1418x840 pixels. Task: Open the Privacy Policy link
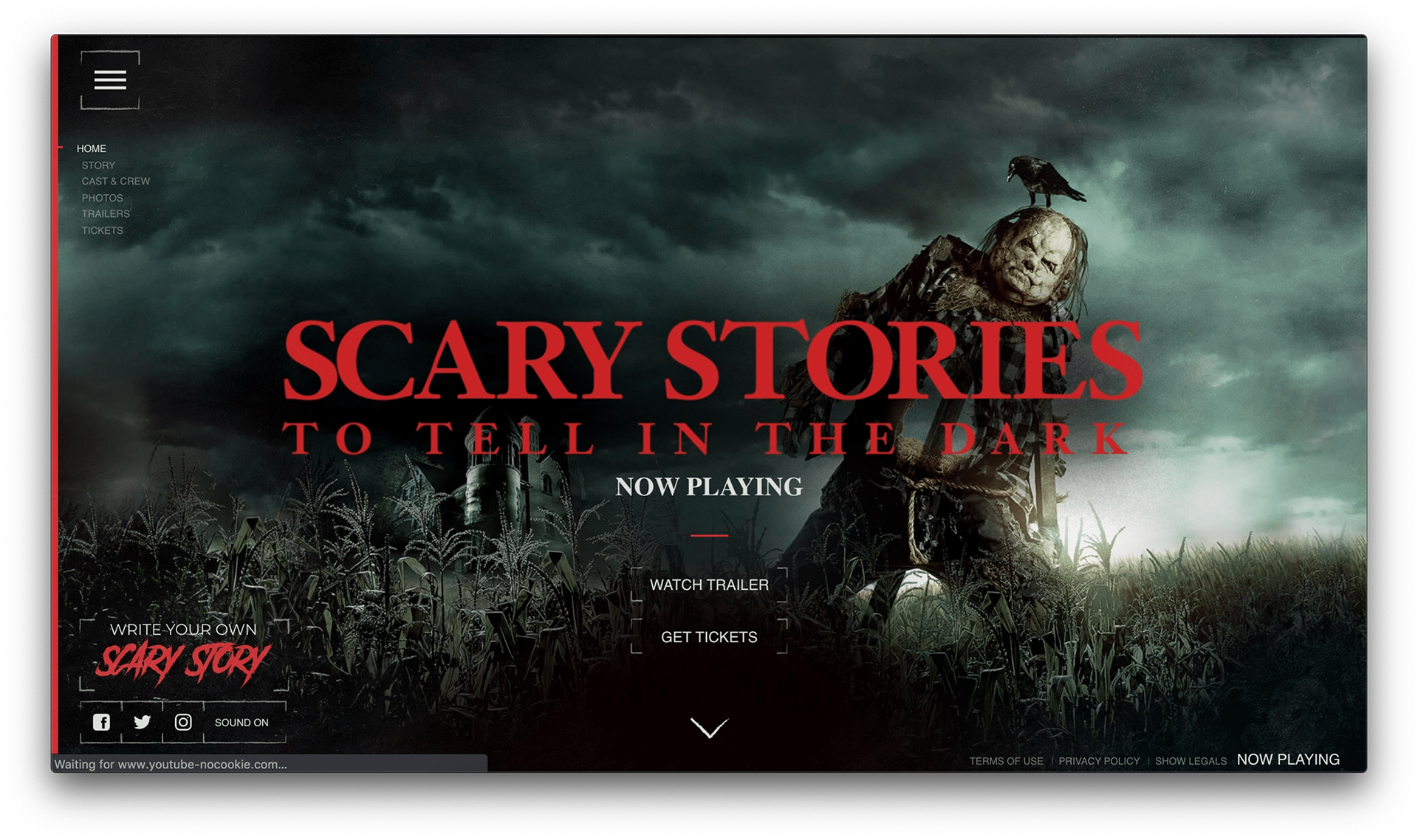[x=1099, y=761]
